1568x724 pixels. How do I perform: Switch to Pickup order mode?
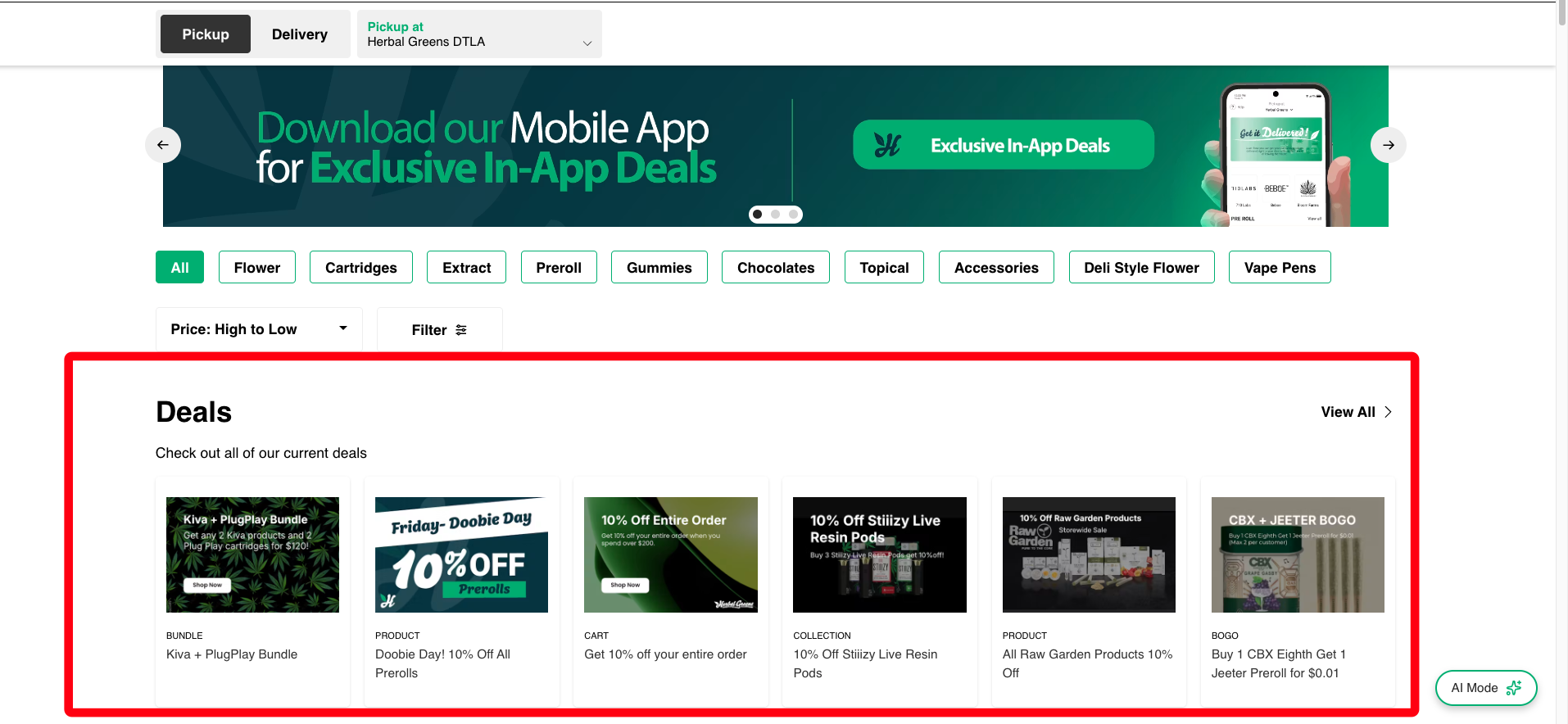[206, 34]
